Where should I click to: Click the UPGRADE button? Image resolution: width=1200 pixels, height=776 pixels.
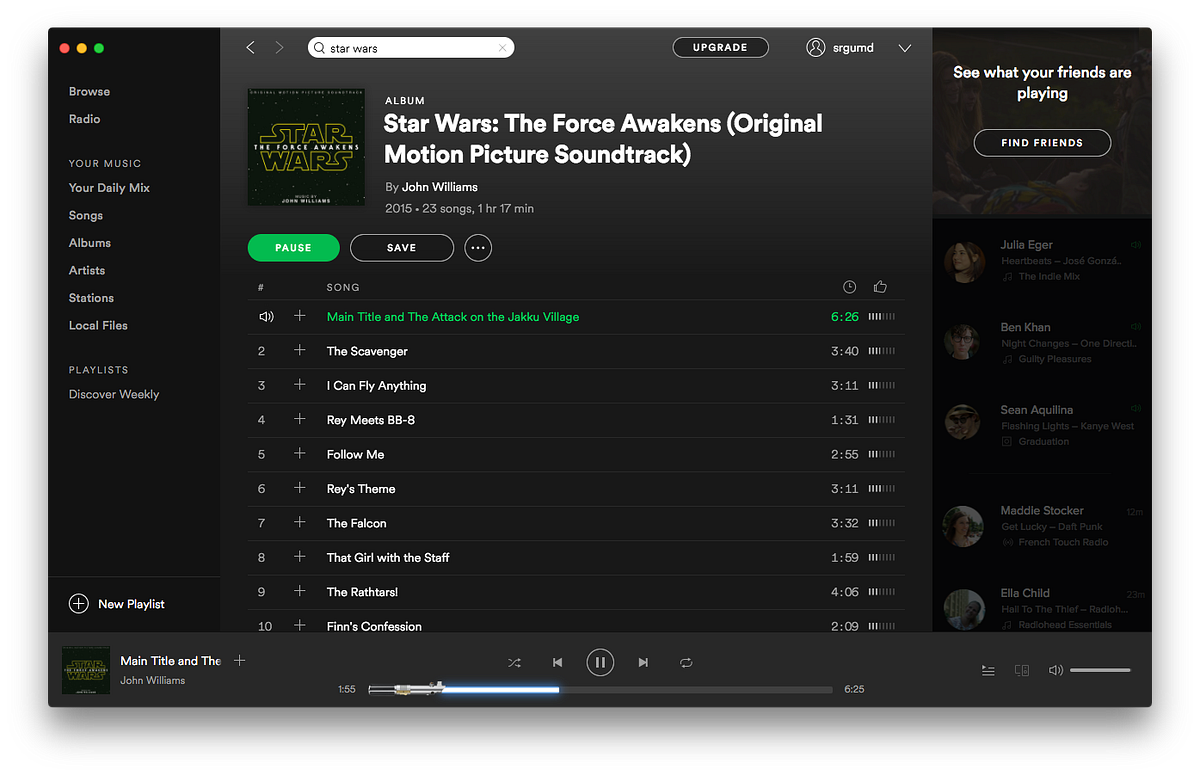[x=720, y=47]
